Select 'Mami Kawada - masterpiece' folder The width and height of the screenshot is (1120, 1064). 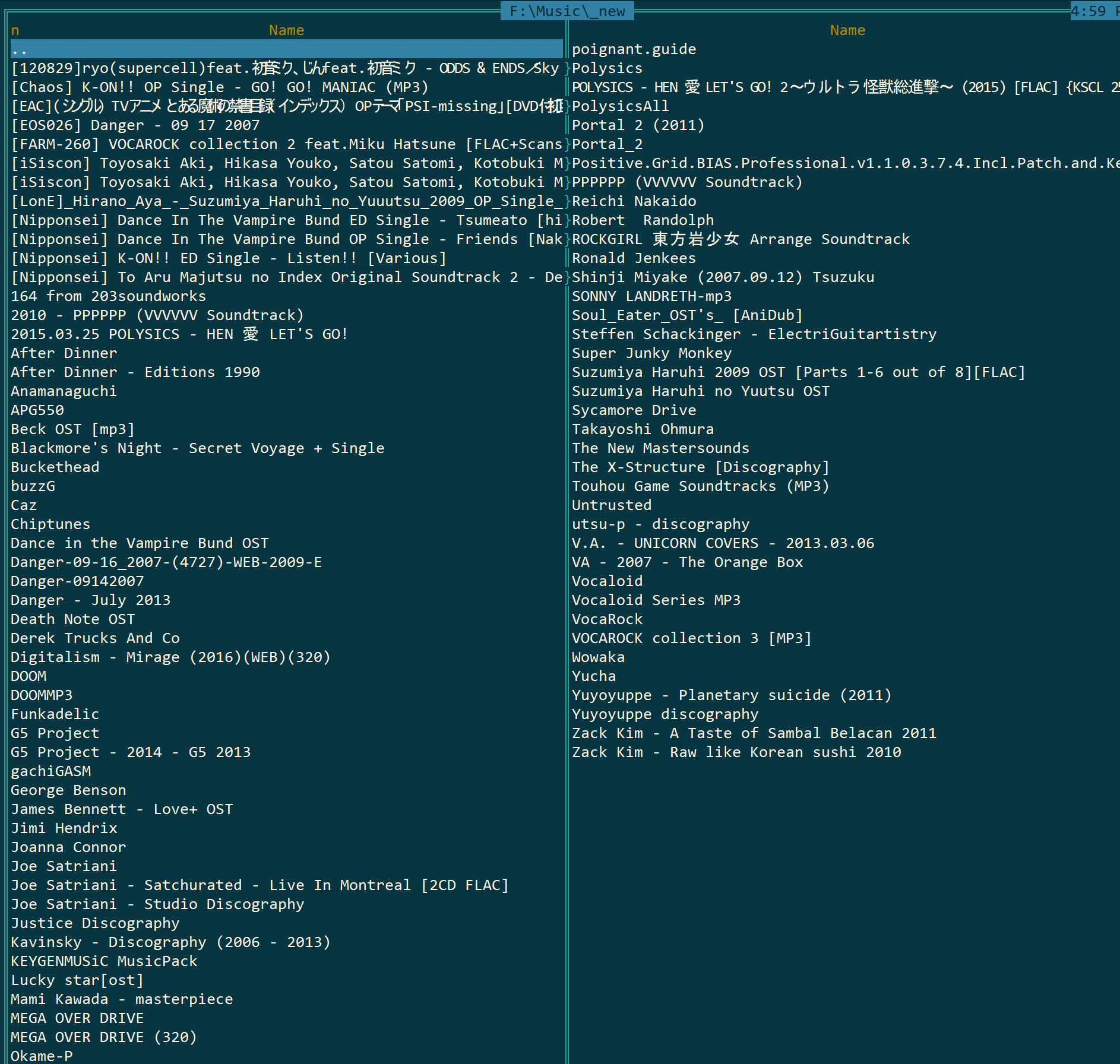[122, 999]
